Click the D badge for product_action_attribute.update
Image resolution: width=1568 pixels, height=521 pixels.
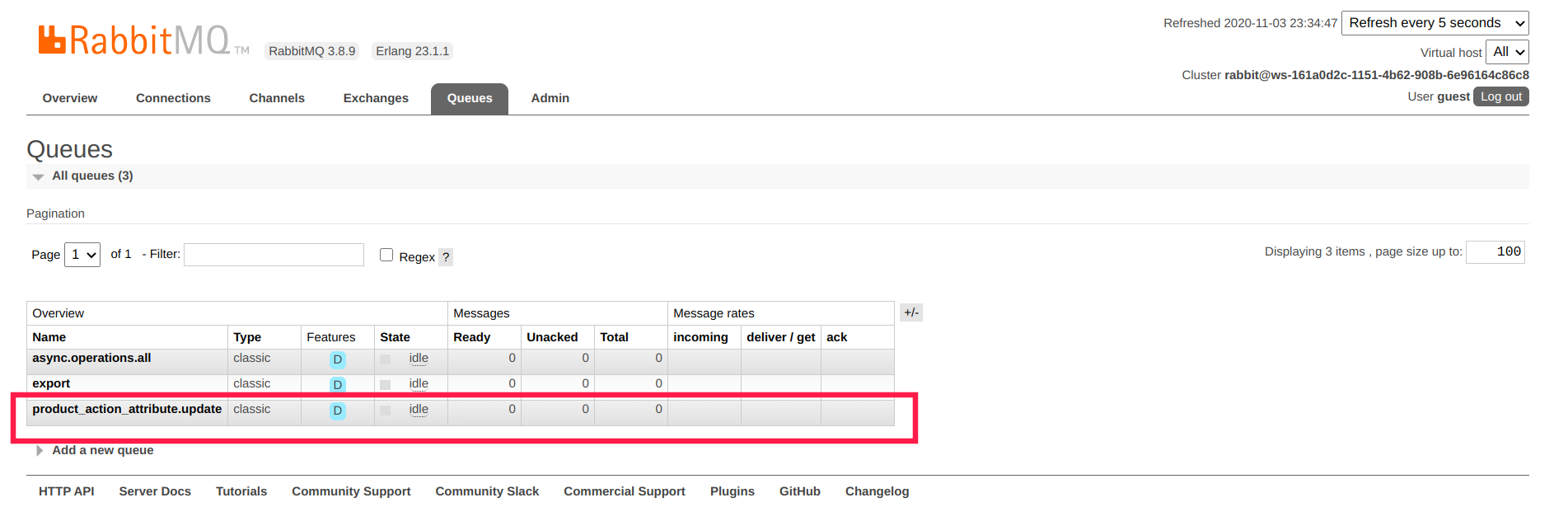337,411
